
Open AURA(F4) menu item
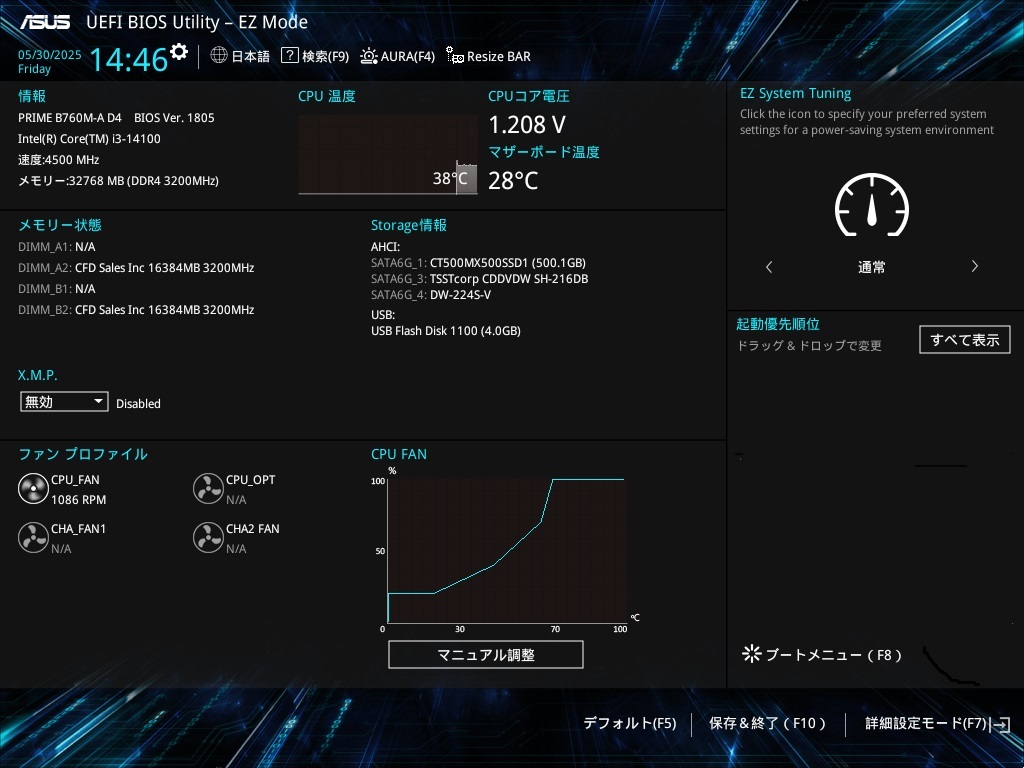408,56
